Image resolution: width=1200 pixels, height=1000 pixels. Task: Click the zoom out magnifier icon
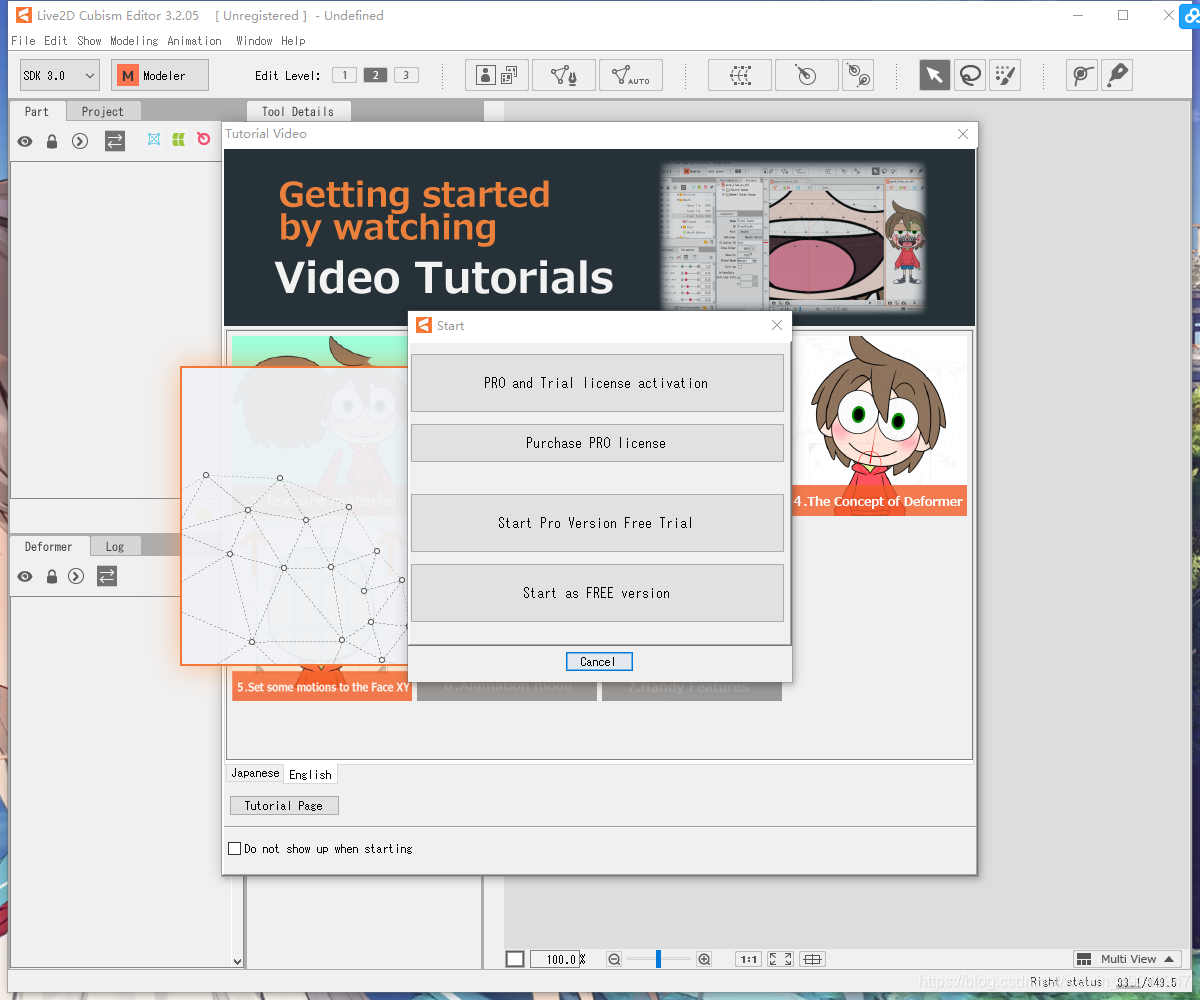click(x=614, y=959)
